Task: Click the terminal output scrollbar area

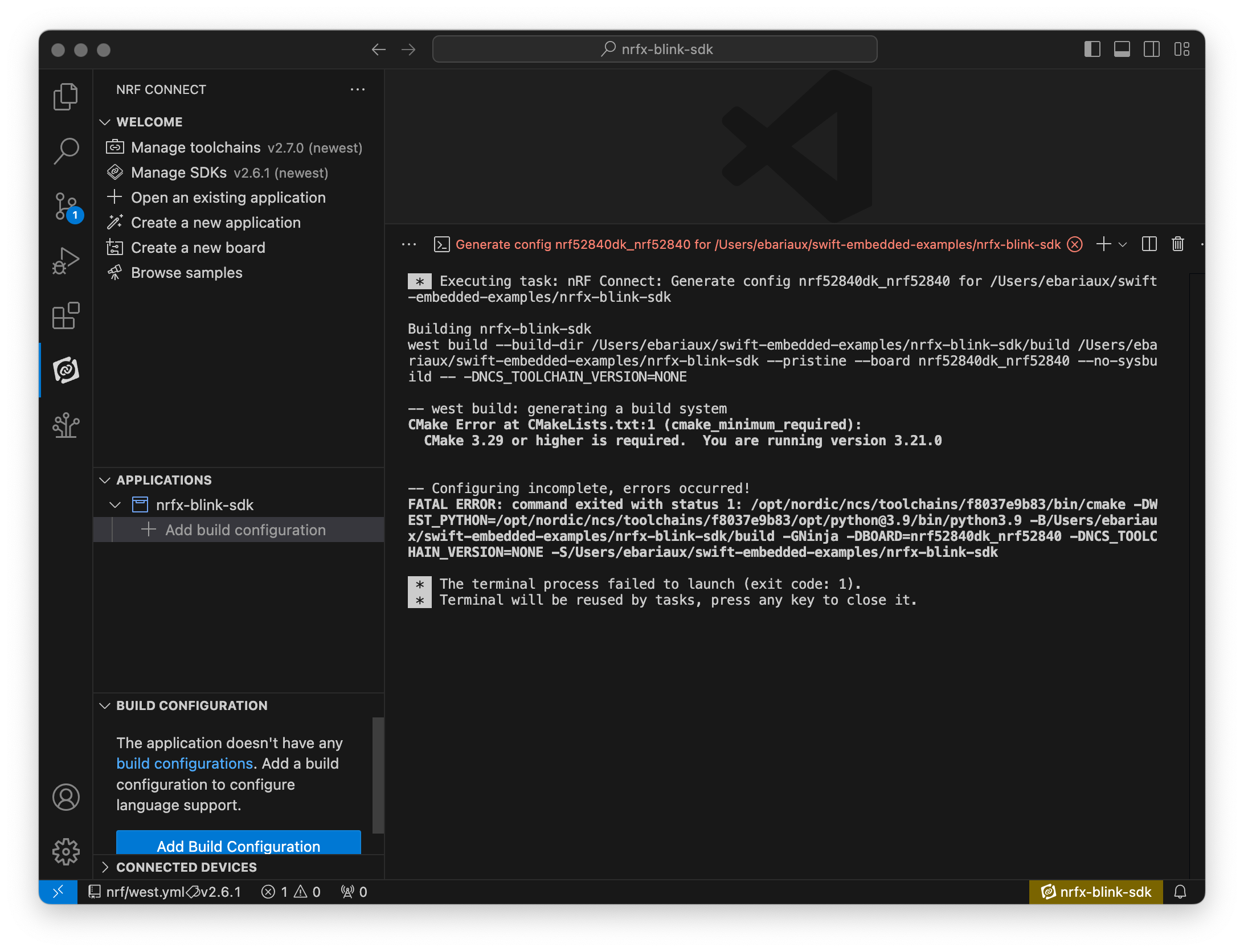Action: tap(1197, 575)
